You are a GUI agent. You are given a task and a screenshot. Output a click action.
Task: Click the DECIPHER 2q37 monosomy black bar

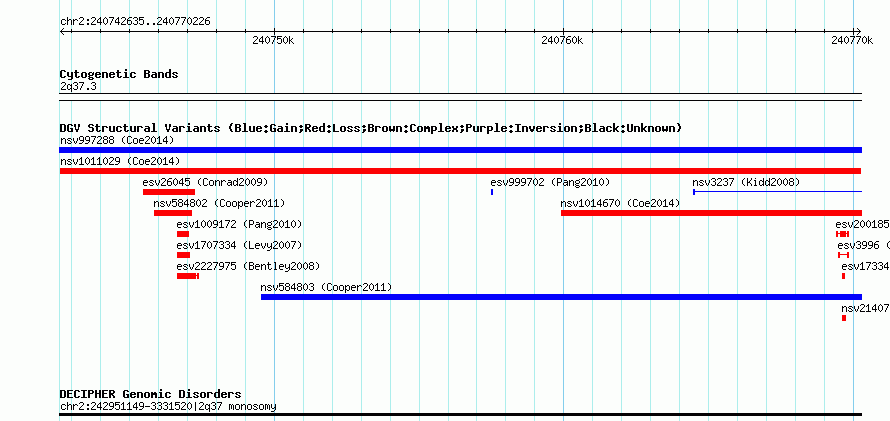coord(460,415)
